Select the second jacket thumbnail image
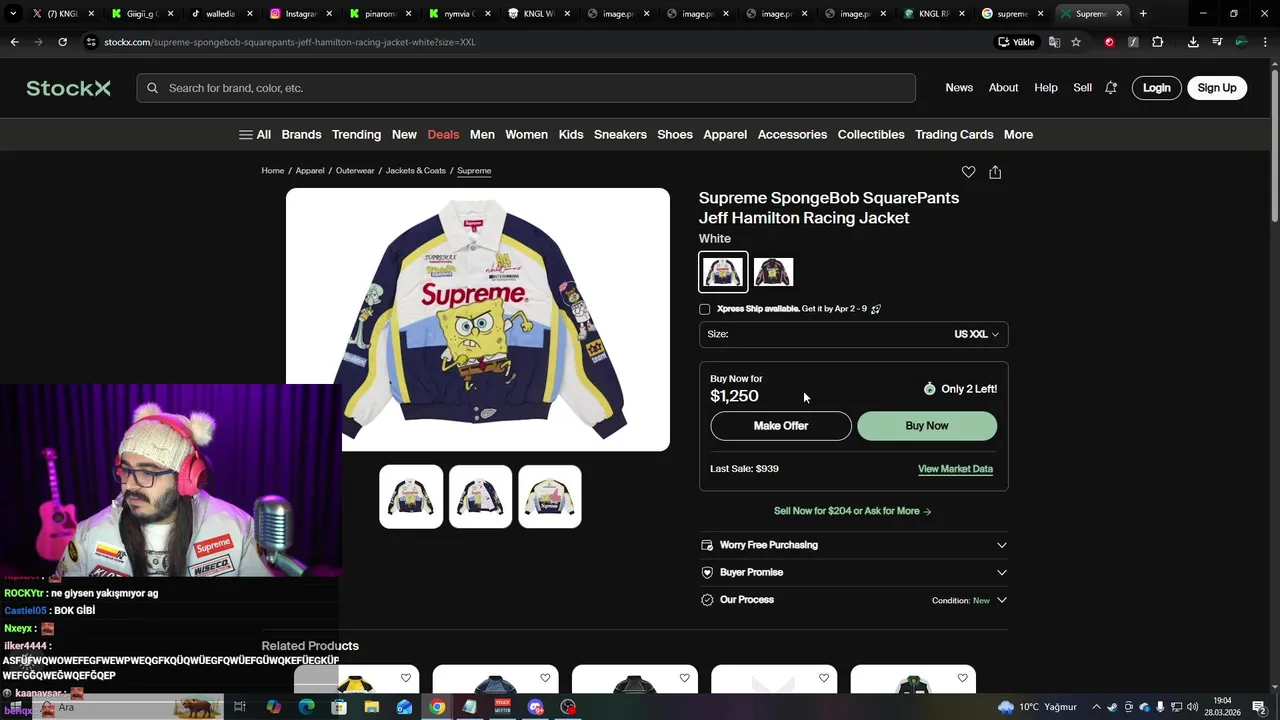This screenshot has width=1280, height=720. tap(480, 497)
